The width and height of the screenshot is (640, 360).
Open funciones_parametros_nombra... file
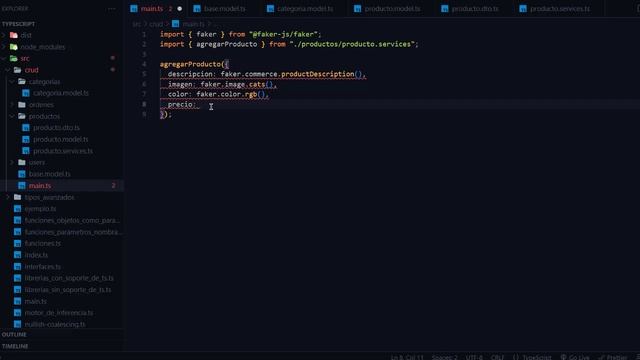point(73,232)
